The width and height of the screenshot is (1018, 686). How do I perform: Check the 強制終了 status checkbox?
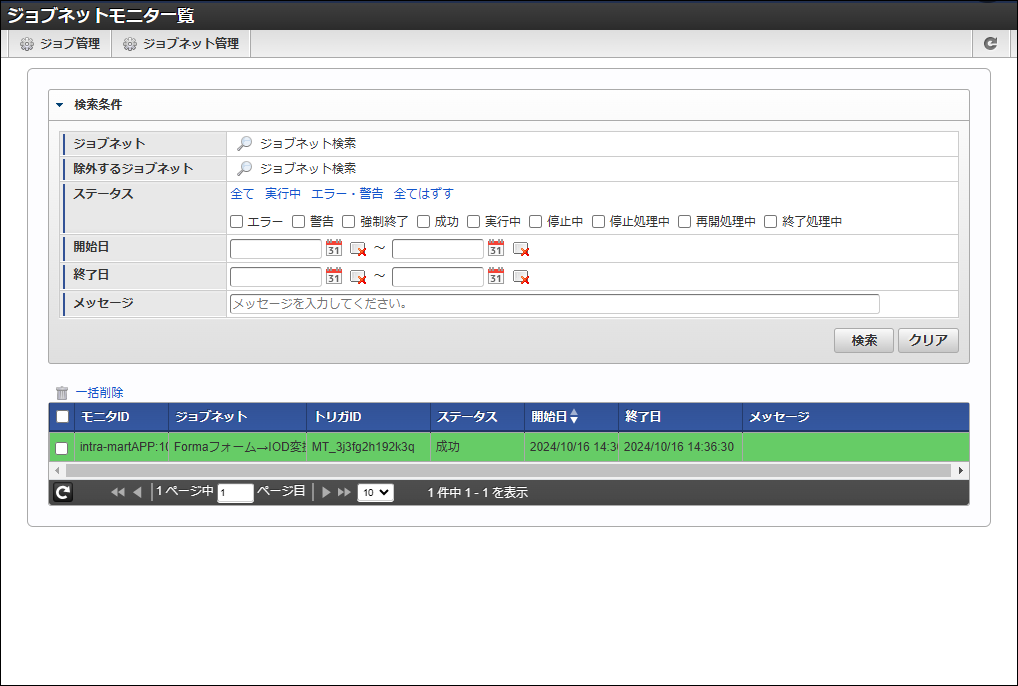(x=349, y=222)
